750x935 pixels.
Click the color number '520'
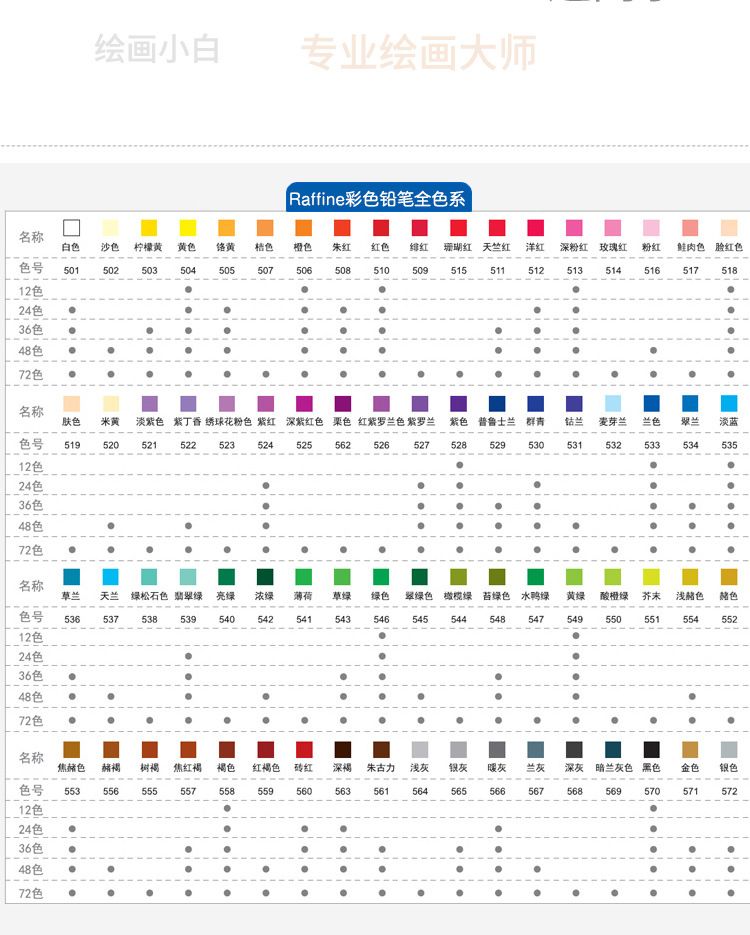pos(111,445)
